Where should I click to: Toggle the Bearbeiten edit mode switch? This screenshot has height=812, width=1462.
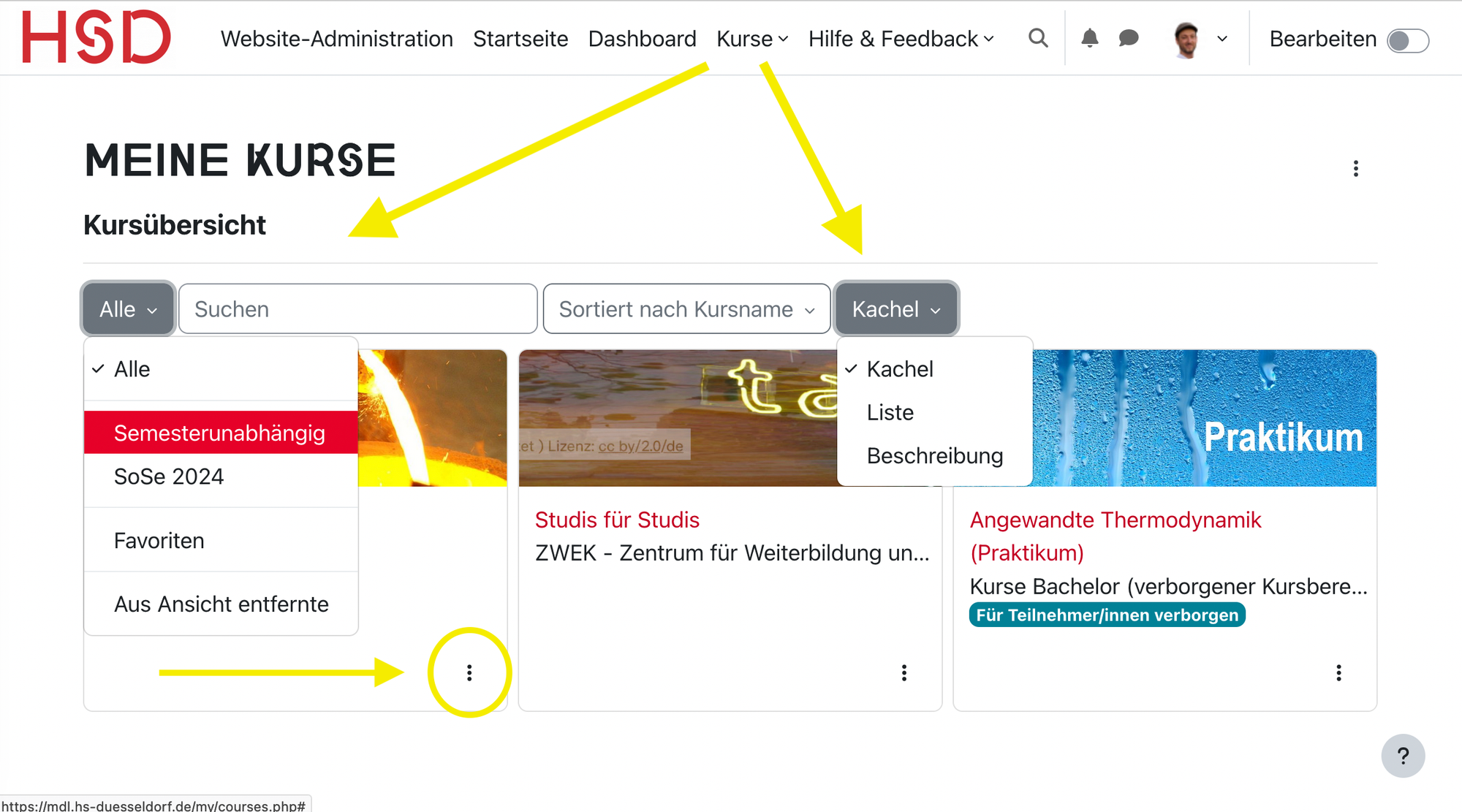1408,40
